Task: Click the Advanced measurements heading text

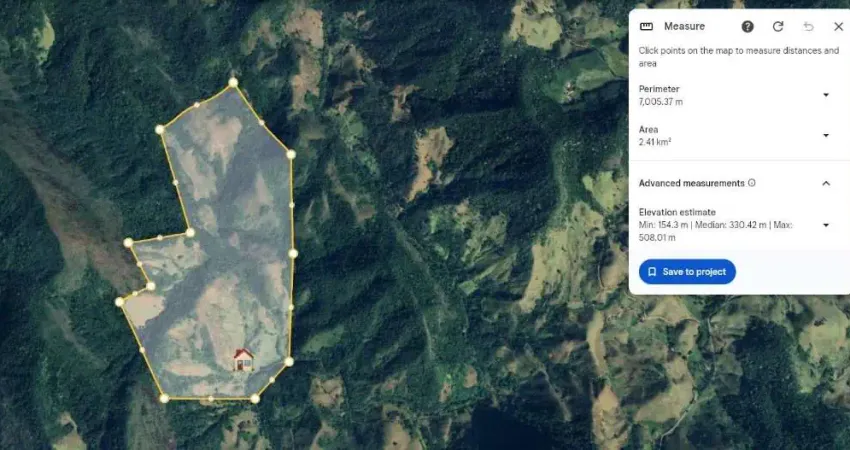Action: tap(692, 183)
